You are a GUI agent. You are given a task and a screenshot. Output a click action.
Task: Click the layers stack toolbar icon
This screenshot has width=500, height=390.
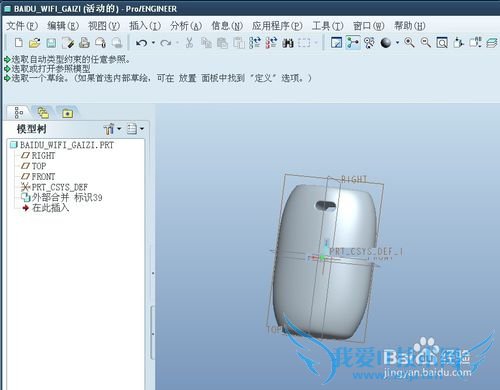click(x=492, y=43)
